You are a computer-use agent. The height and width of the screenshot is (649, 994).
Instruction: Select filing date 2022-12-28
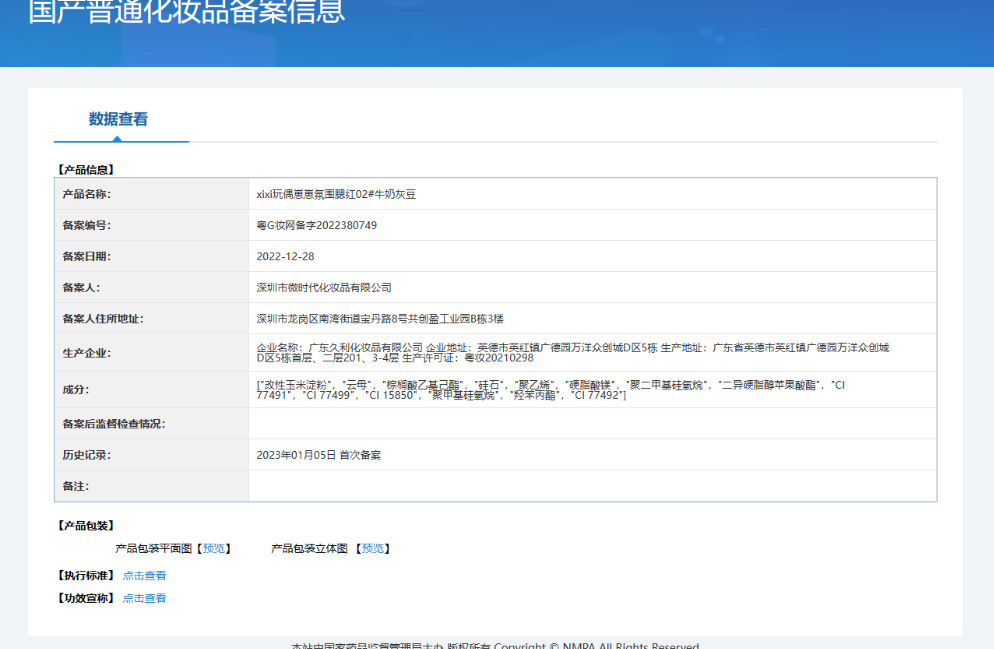click(285, 257)
